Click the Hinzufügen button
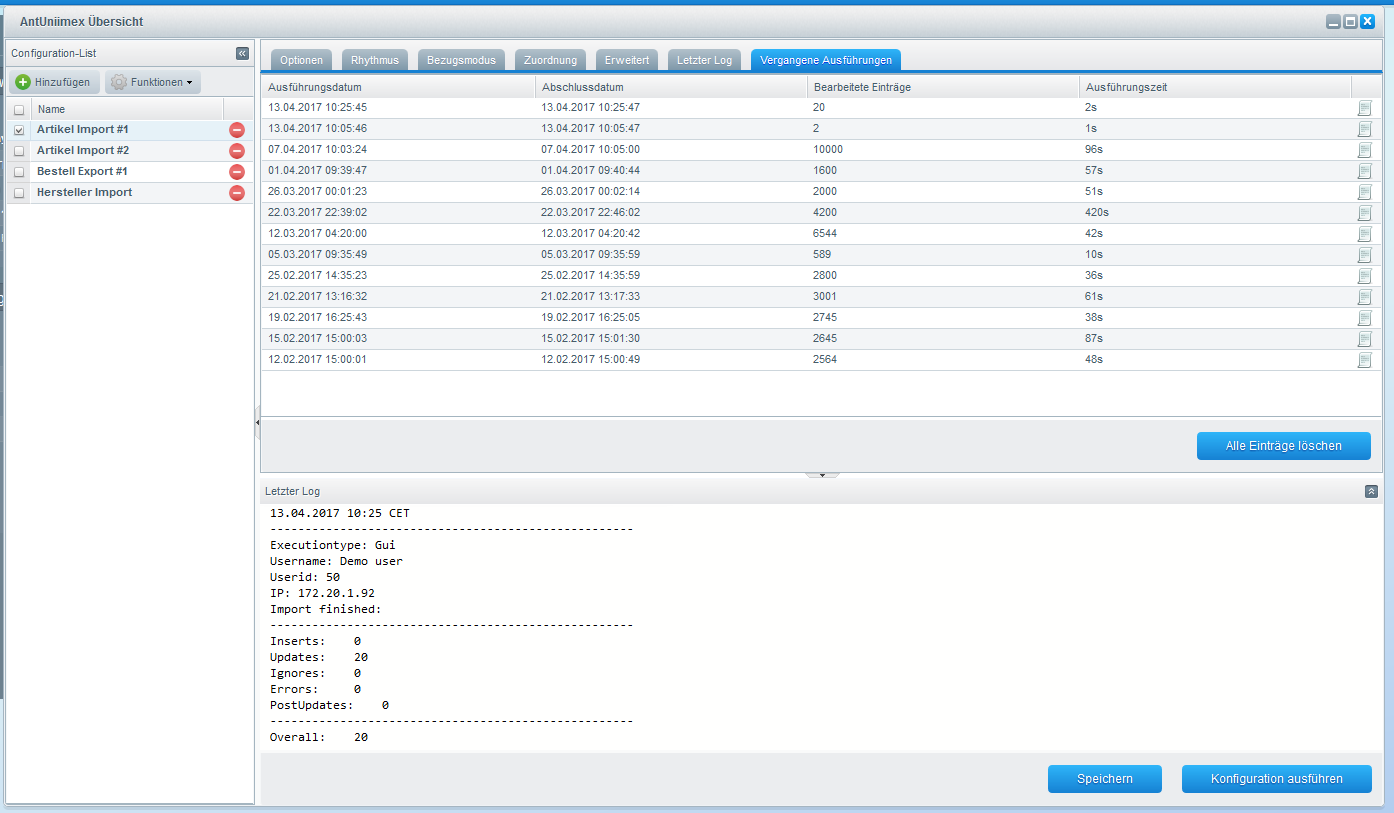 click(54, 82)
